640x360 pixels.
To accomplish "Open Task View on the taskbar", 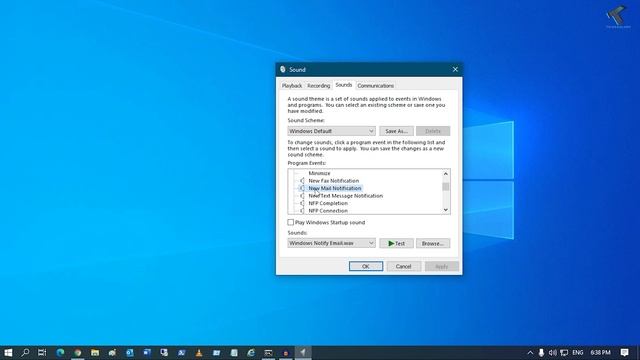I will point(42,353).
